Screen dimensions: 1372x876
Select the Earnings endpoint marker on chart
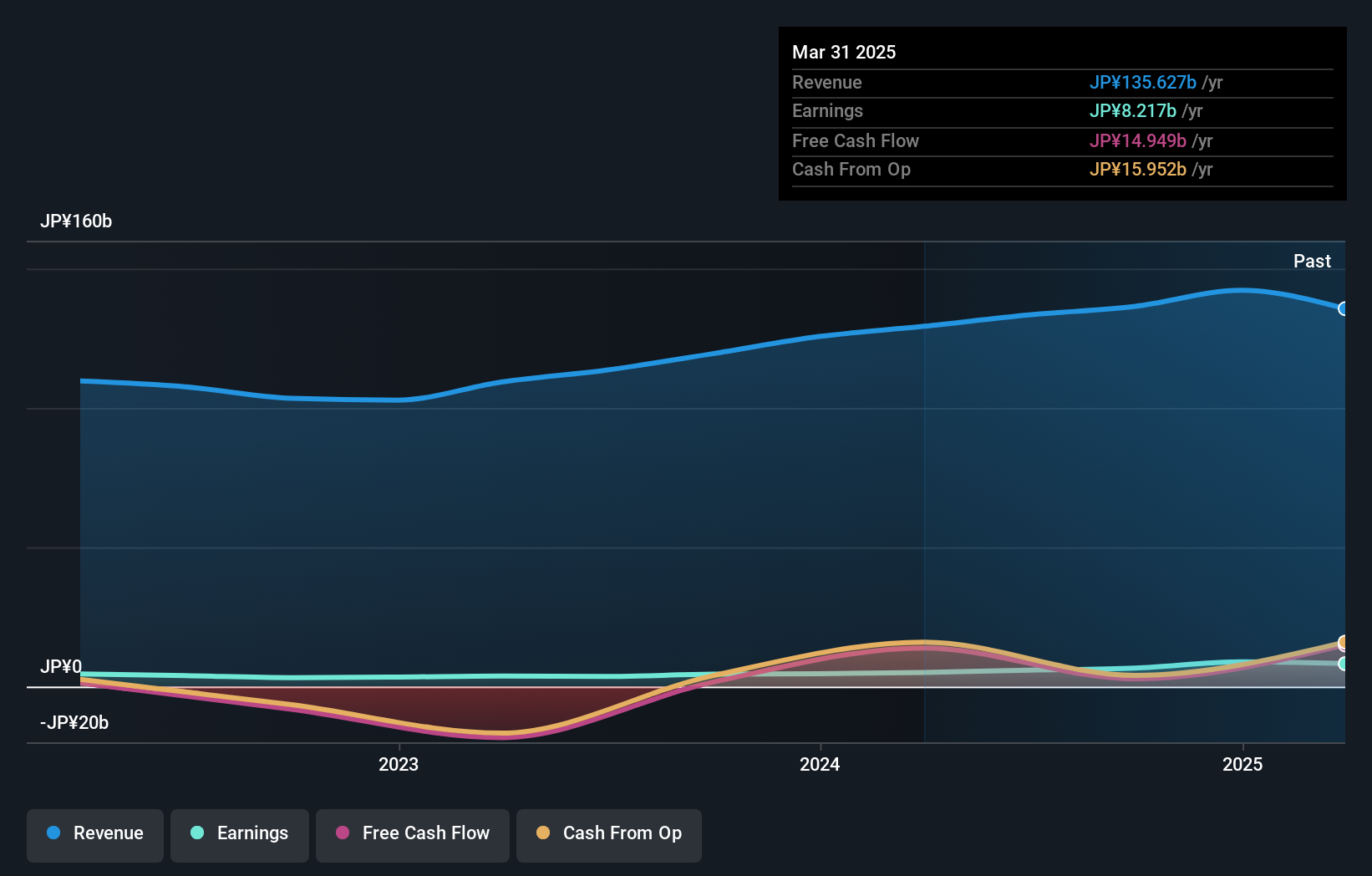[x=1343, y=664]
